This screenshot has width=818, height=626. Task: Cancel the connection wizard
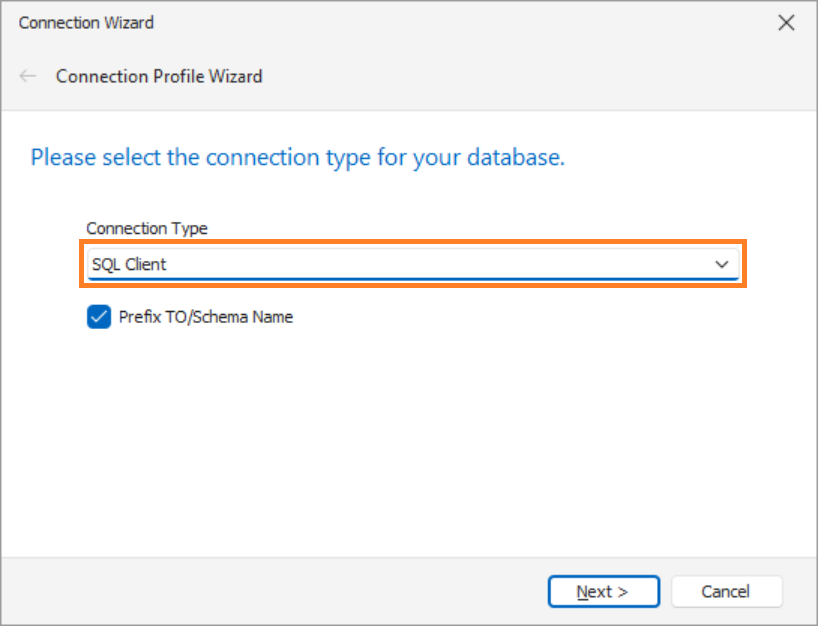coord(726,592)
